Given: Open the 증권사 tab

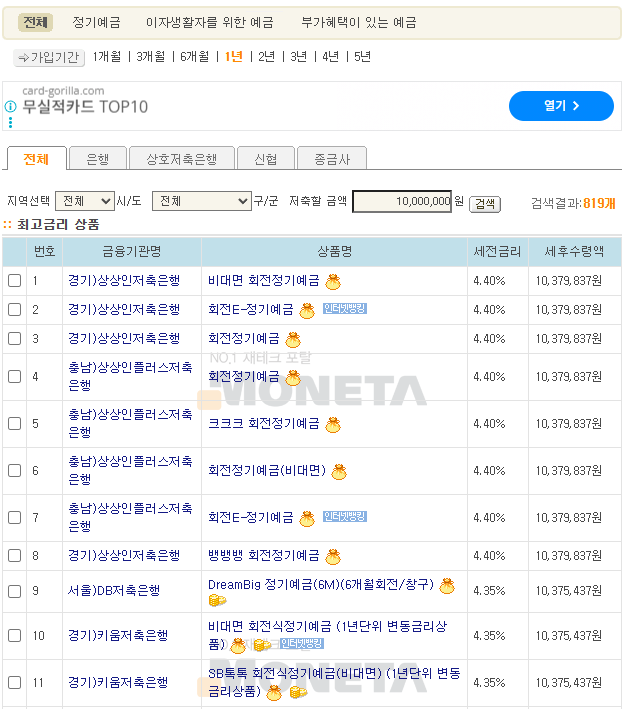Looking at the screenshot, I should pos(332,158).
